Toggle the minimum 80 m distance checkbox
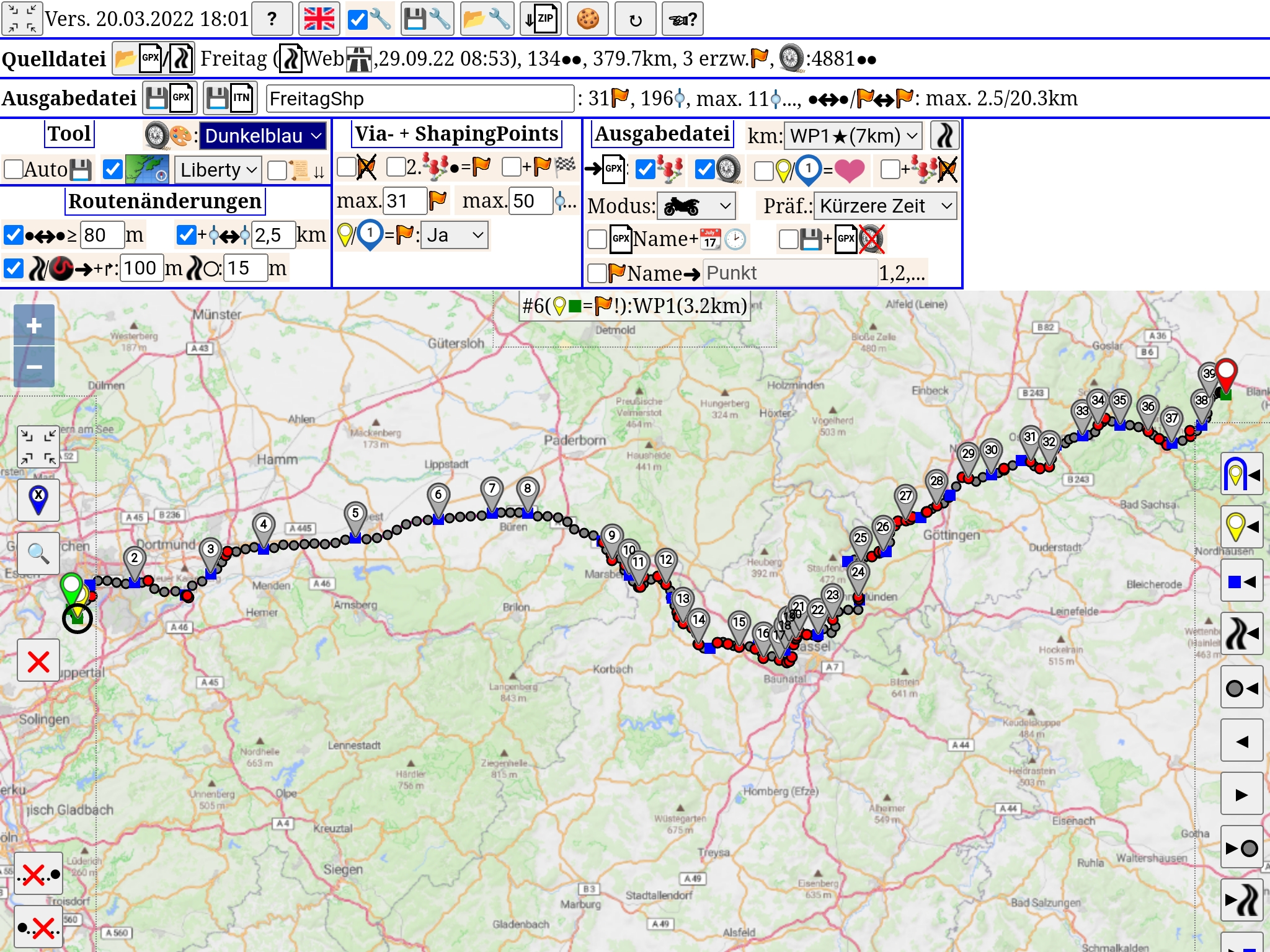This screenshot has width=1270, height=952. [14, 235]
